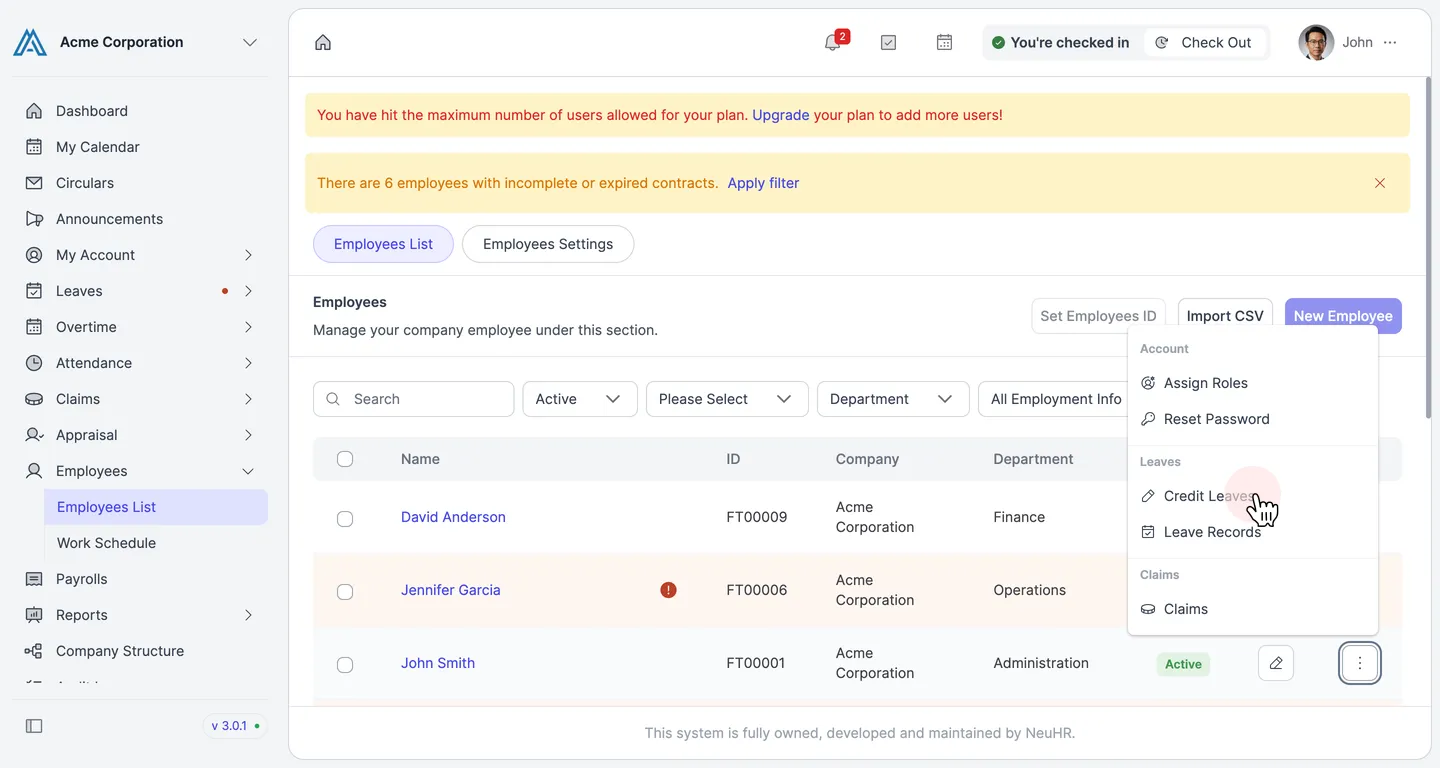
Task: Open the Active status dropdown
Action: 580,399
